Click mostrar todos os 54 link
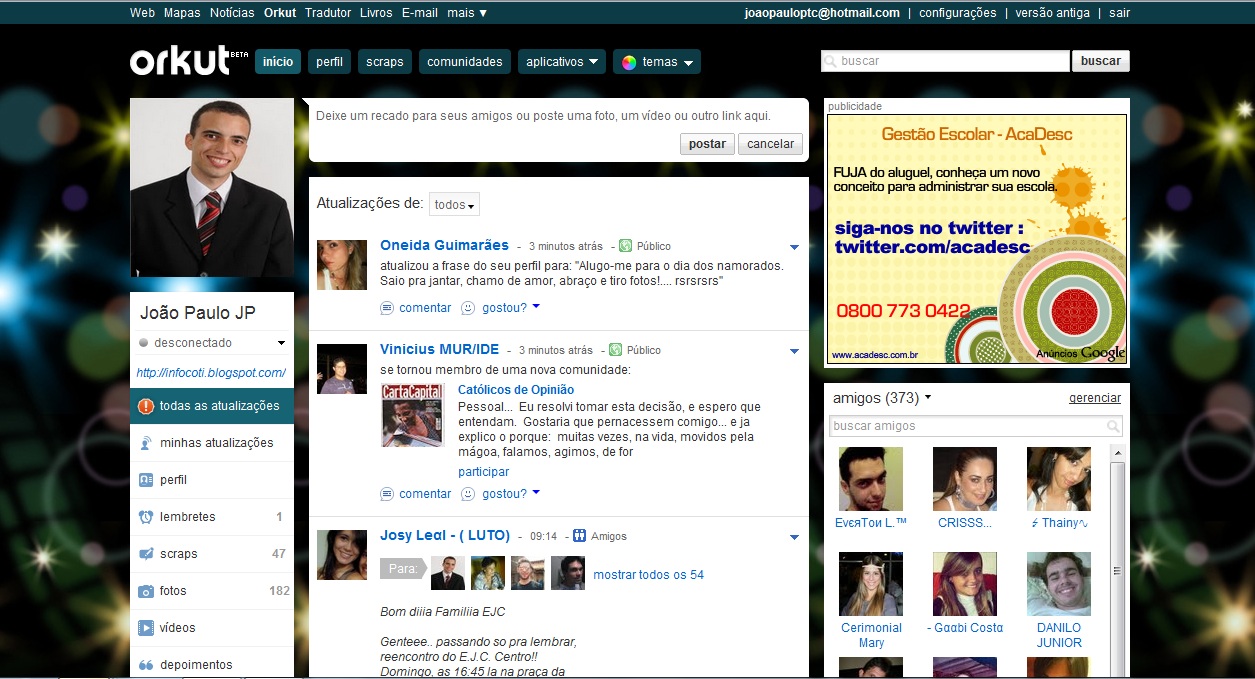The height and width of the screenshot is (679, 1255). click(649, 575)
